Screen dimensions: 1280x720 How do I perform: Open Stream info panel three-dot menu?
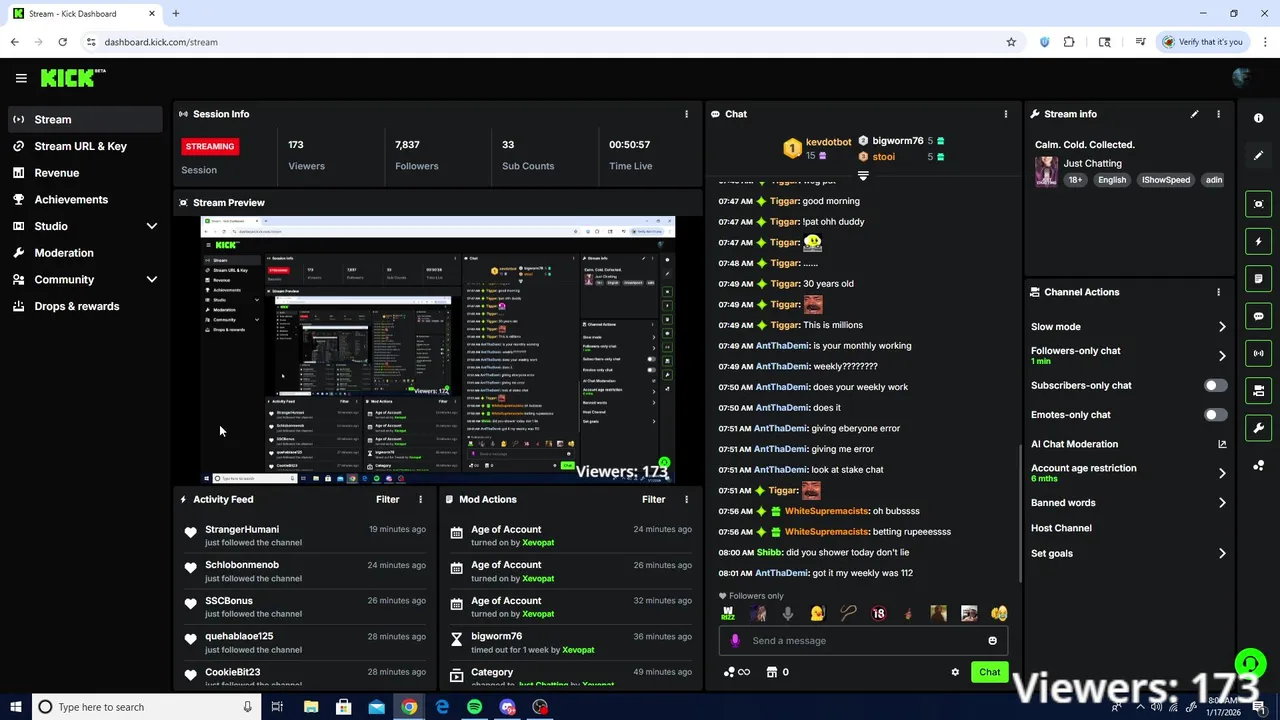point(1218,114)
